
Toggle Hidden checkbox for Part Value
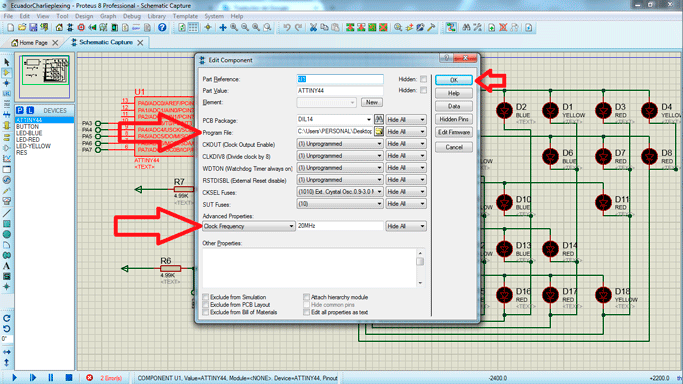point(423,90)
